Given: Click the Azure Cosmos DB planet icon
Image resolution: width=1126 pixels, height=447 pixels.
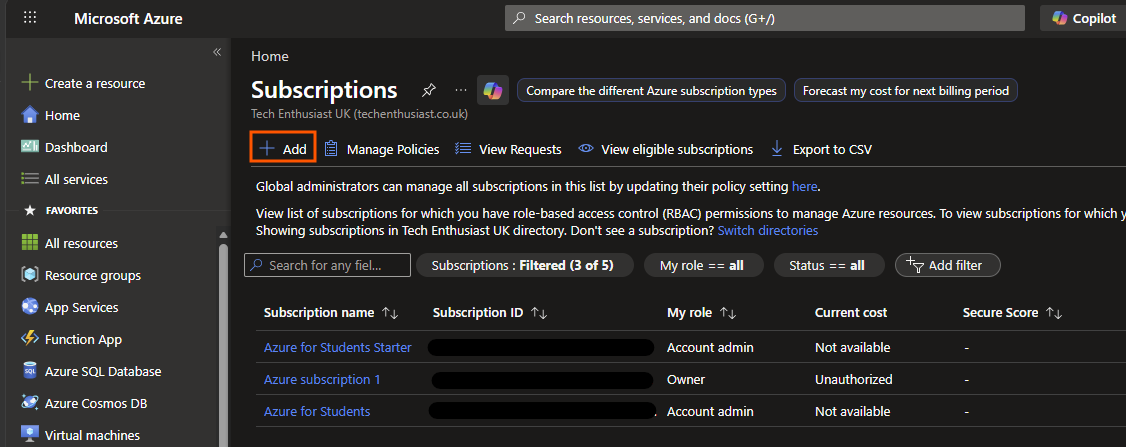Looking at the screenshot, I should point(29,403).
